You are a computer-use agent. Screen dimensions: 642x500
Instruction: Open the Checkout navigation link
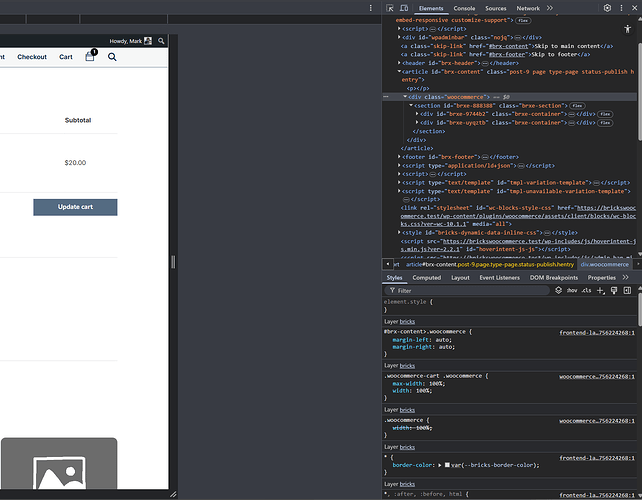(x=32, y=57)
